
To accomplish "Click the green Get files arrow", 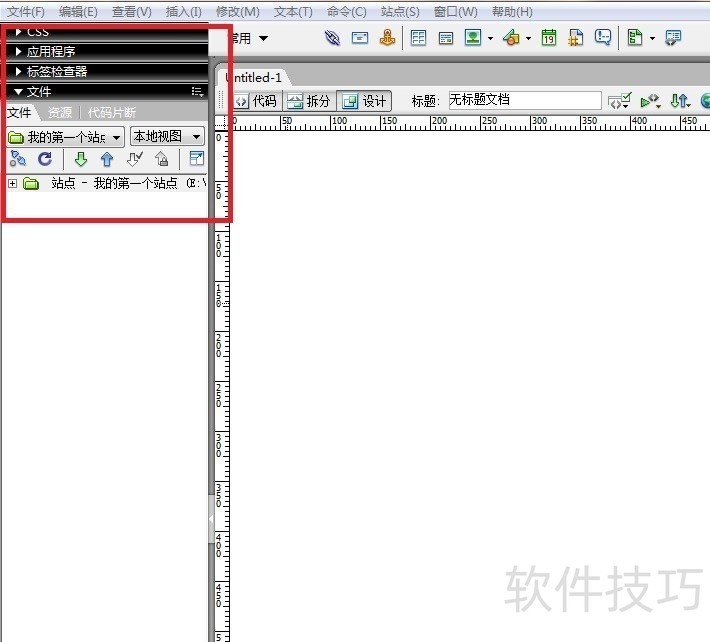I will (81, 159).
